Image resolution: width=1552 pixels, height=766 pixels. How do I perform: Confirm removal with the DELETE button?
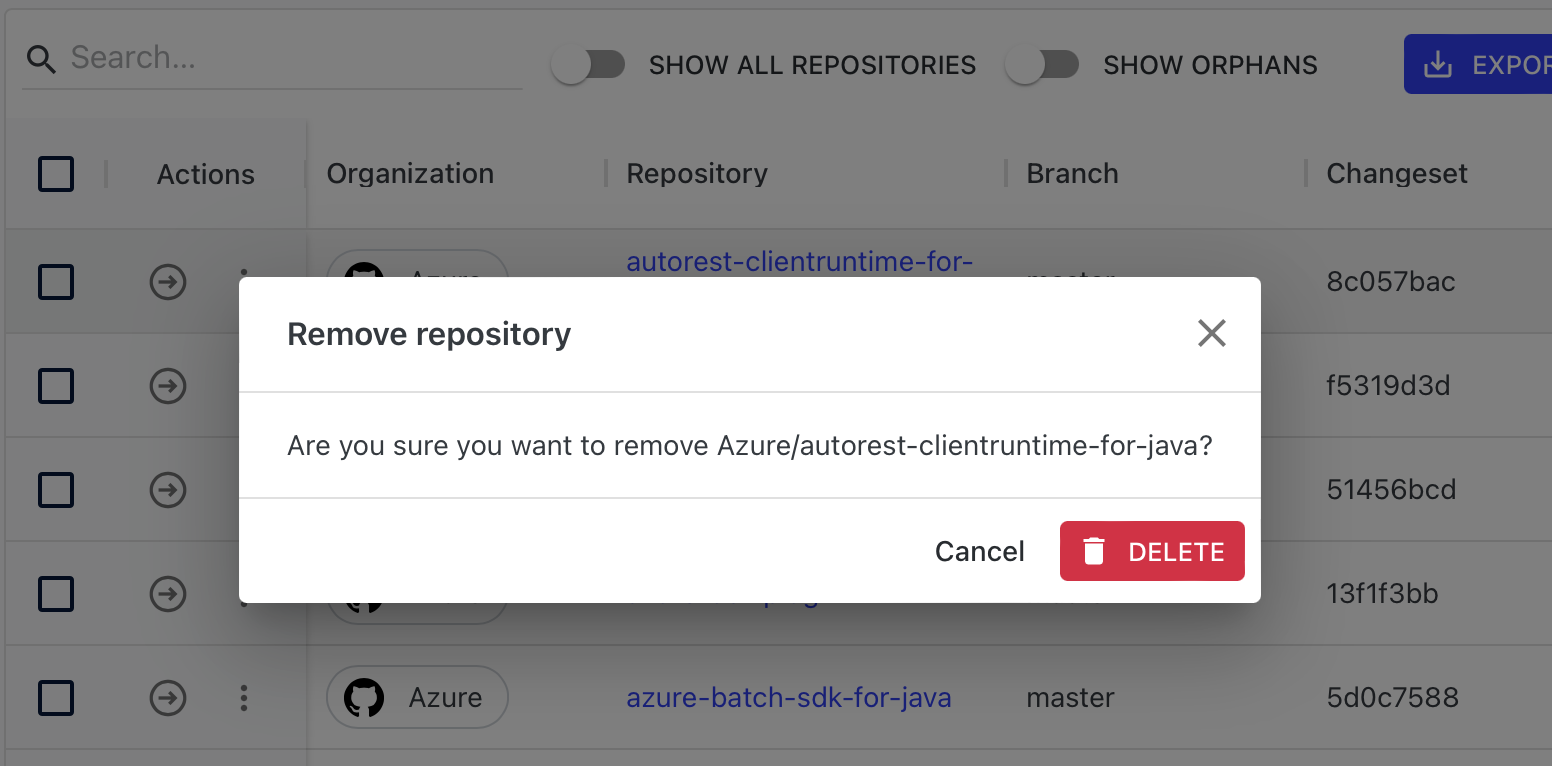[1152, 551]
